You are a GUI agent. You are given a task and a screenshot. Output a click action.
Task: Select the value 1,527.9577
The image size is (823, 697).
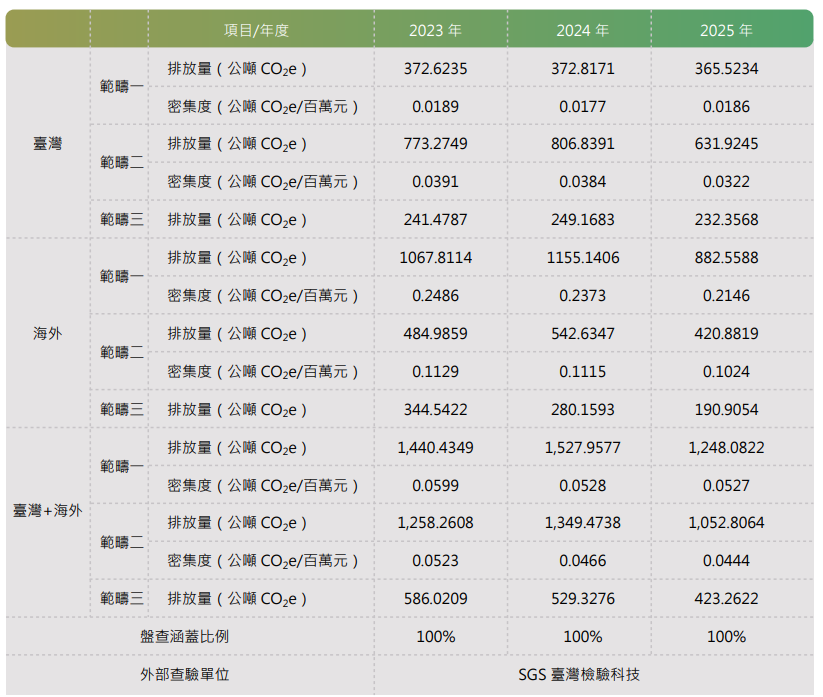click(583, 447)
